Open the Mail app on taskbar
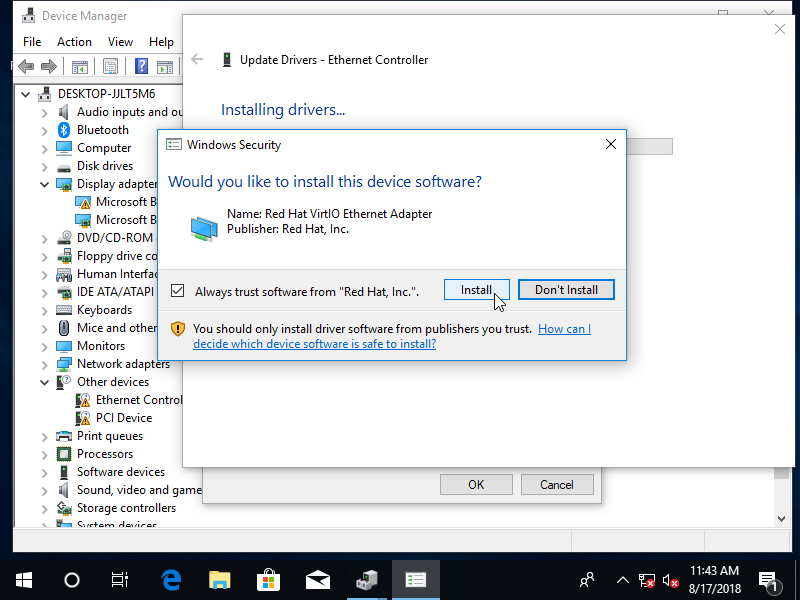The width and height of the screenshot is (800, 600). (318, 579)
